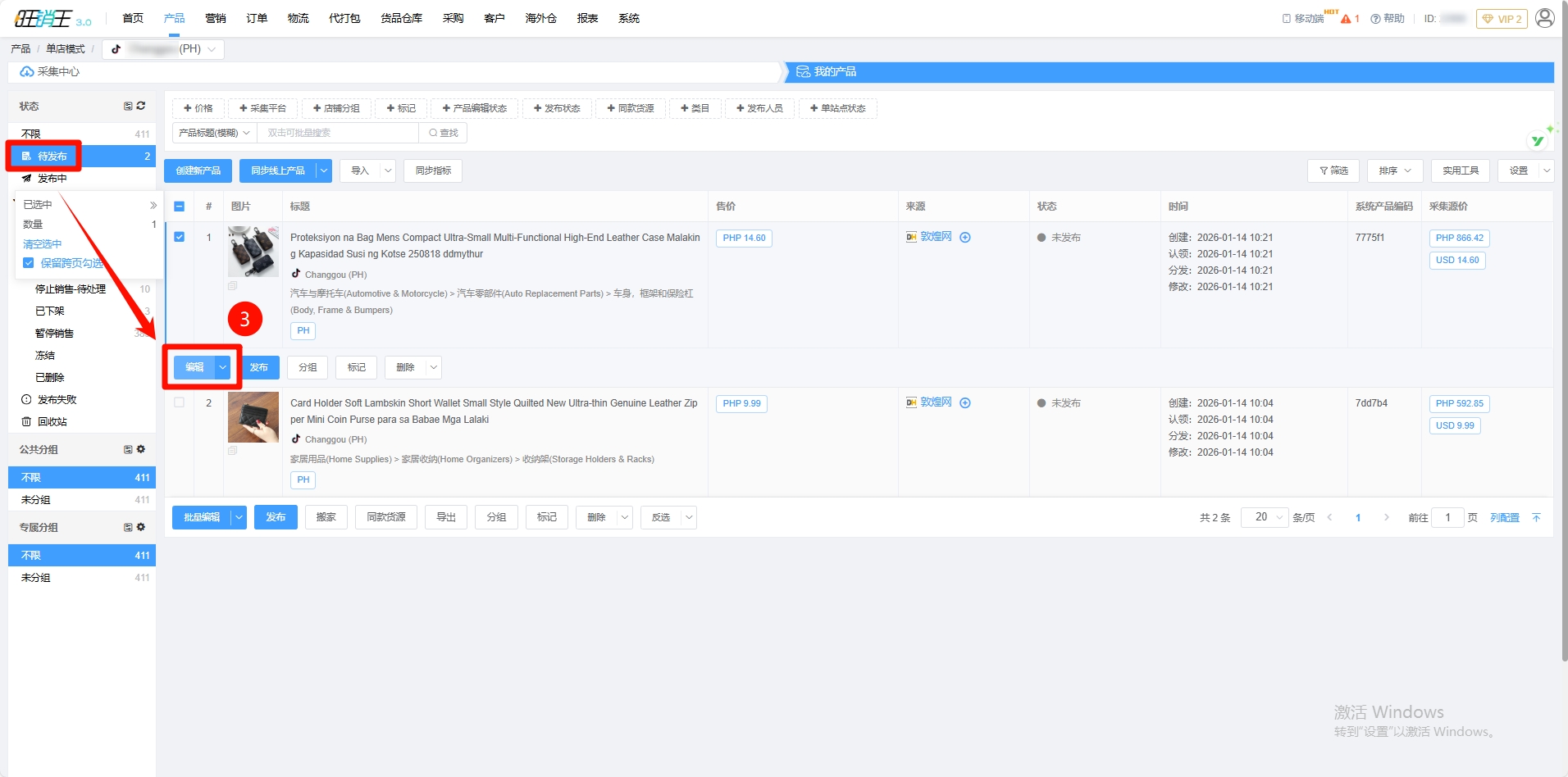Select the second product row checkbox
1568x777 pixels.
[180, 402]
